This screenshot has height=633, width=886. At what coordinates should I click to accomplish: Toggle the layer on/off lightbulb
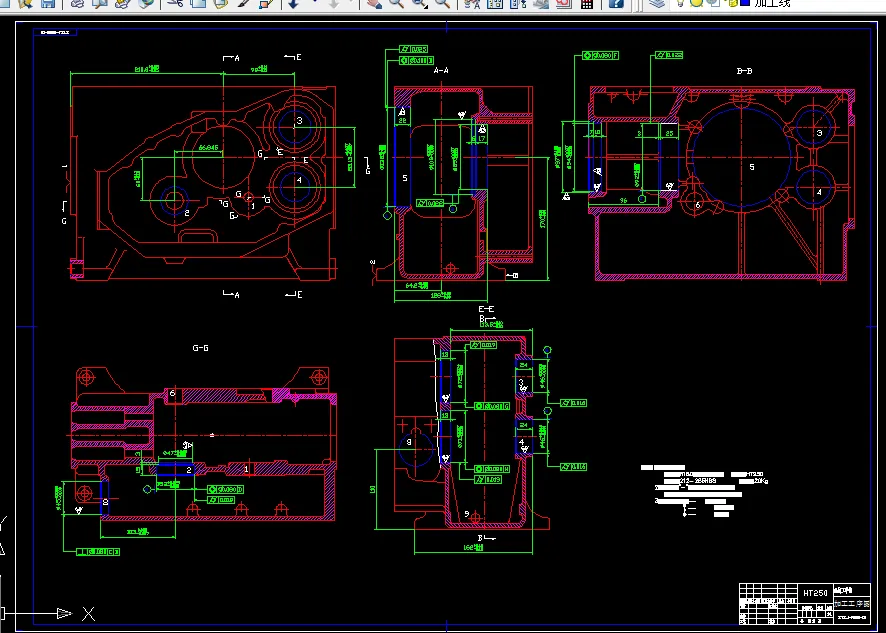pos(681,3)
